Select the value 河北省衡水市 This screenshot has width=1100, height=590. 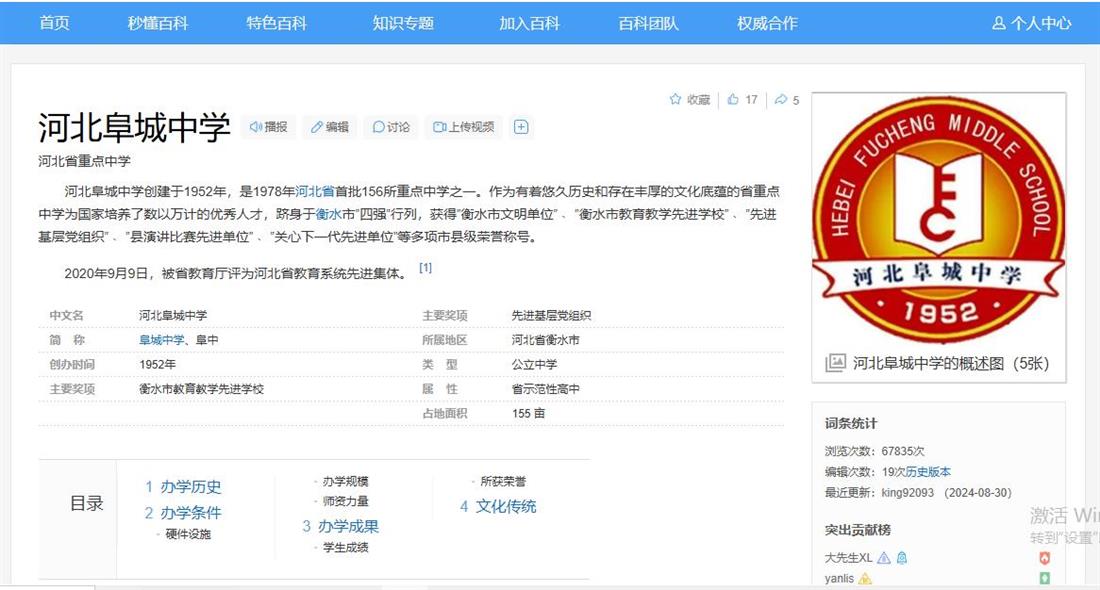point(546,340)
